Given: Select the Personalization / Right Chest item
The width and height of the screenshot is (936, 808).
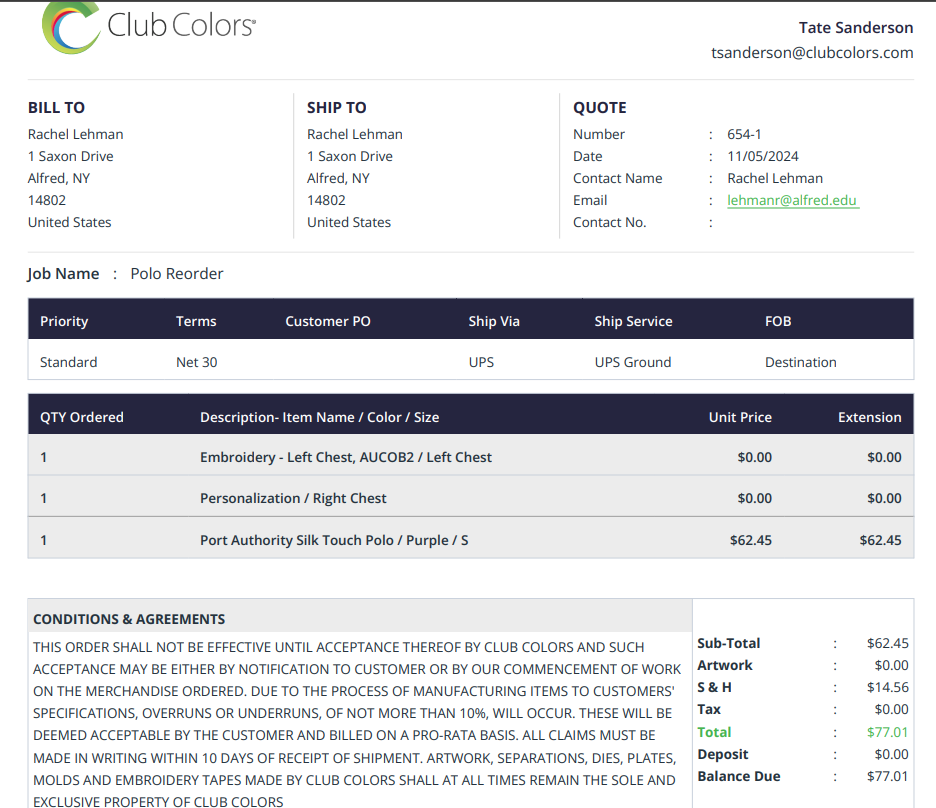Looking at the screenshot, I should click(x=293, y=498).
